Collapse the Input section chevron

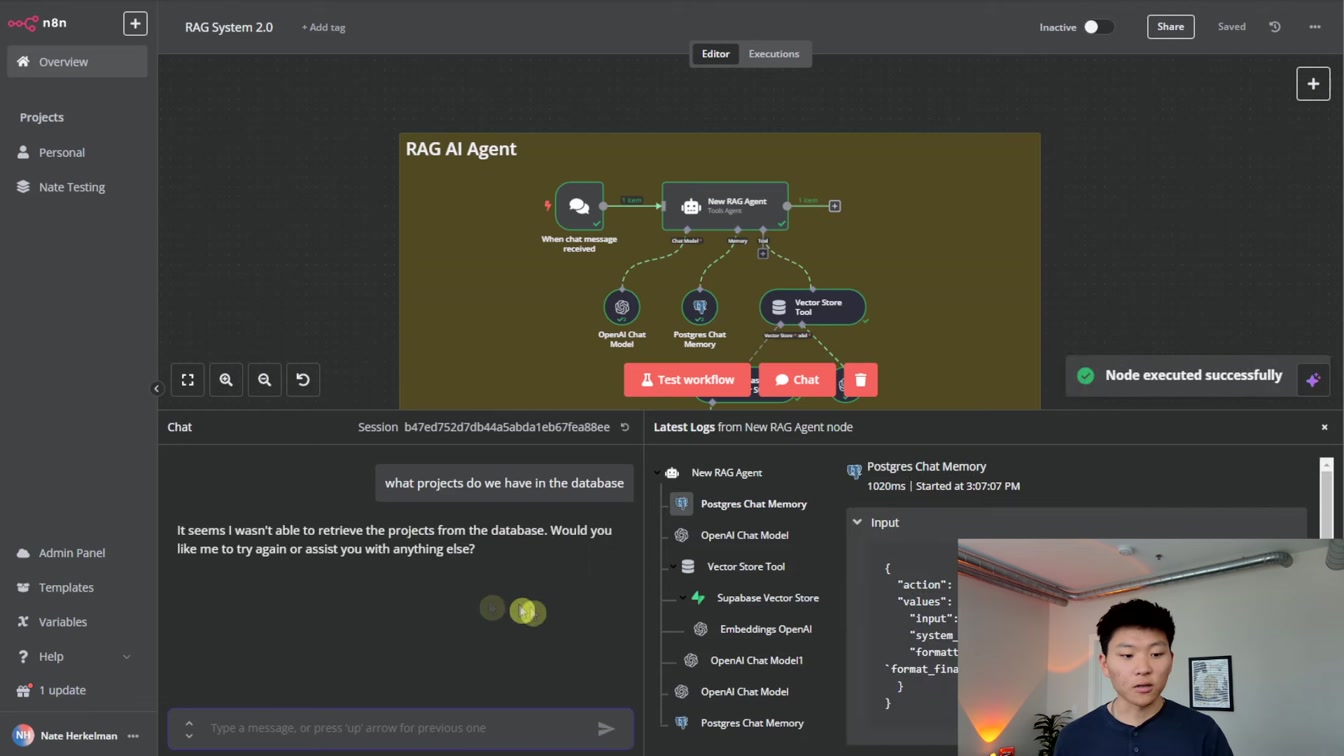pos(857,523)
